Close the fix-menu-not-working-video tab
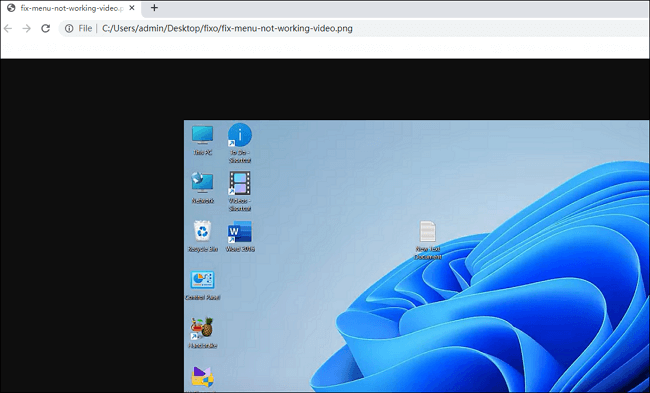Image resolution: width=650 pixels, height=393 pixels. [132, 8]
